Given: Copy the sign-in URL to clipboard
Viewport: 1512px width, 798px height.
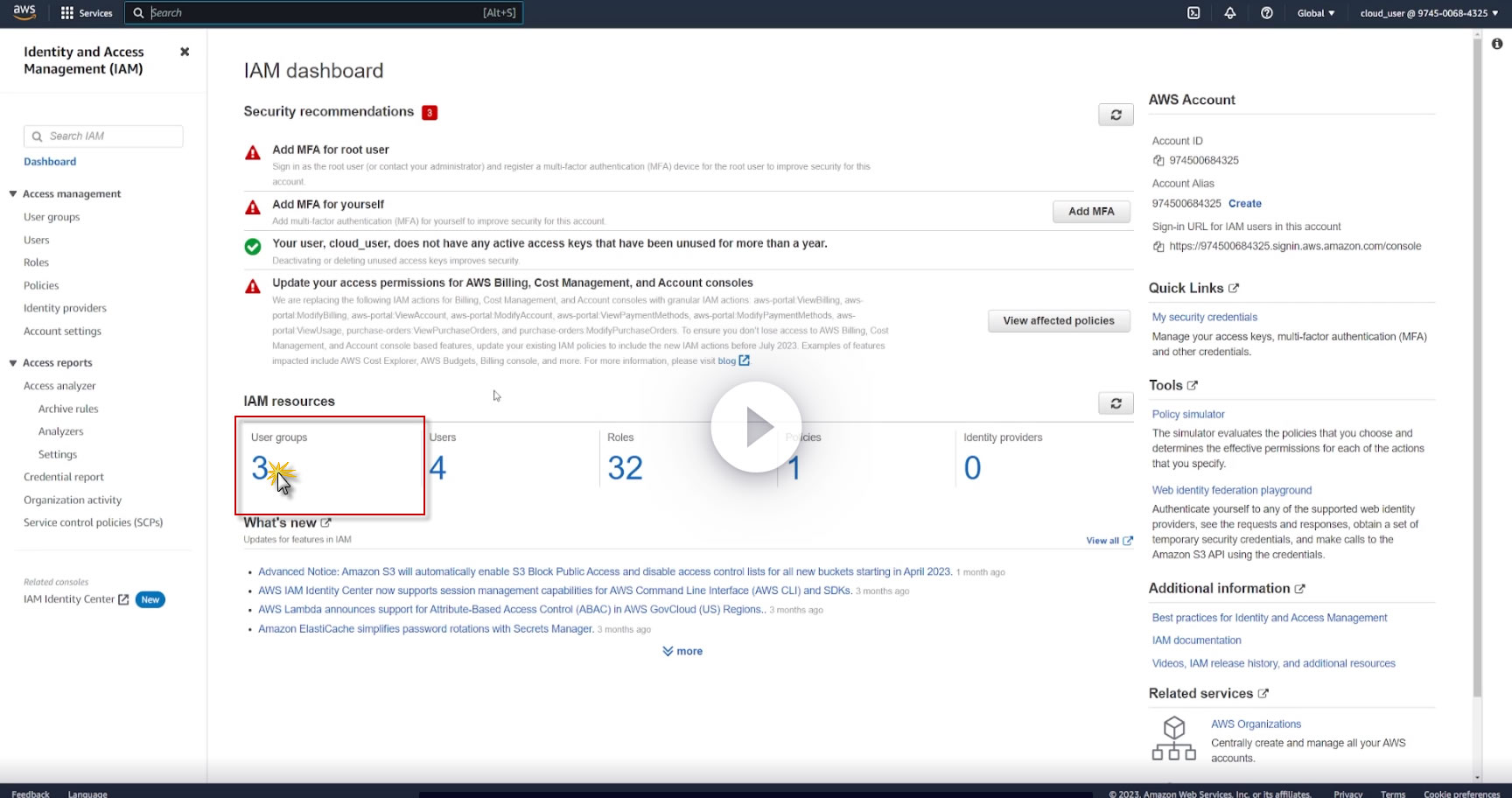Looking at the screenshot, I should pos(1158,247).
